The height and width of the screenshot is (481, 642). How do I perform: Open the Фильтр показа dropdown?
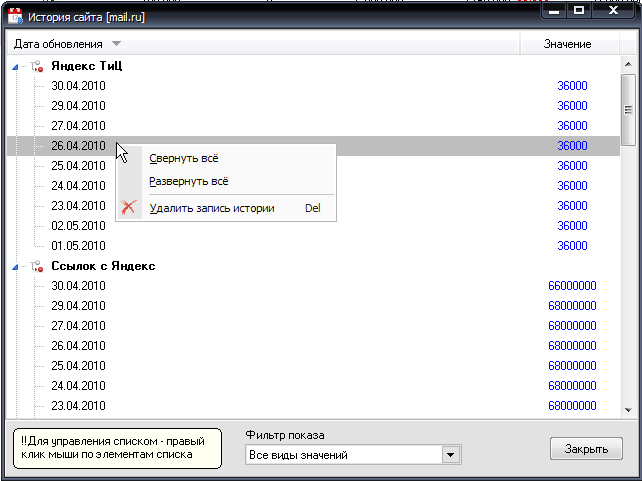click(452, 456)
